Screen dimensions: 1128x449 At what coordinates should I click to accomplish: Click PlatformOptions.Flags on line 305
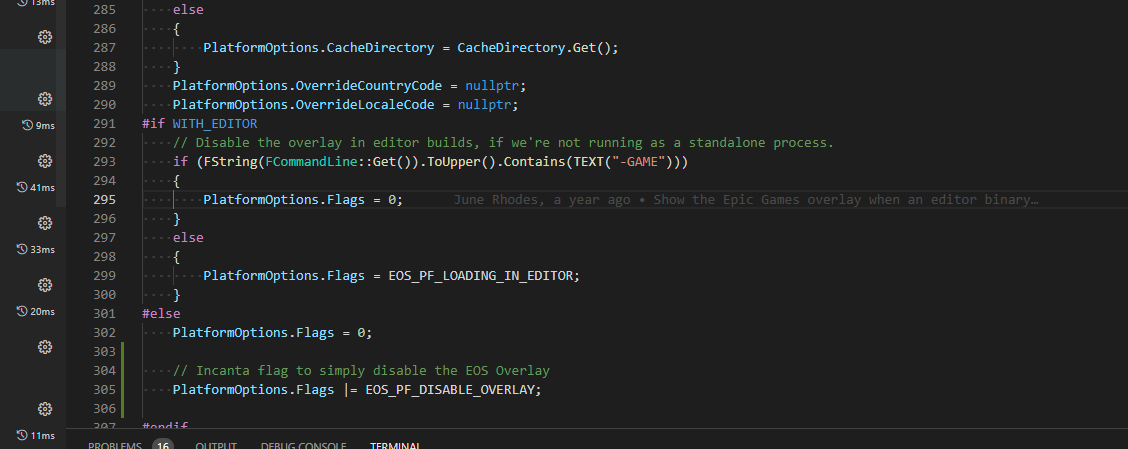coord(253,390)
